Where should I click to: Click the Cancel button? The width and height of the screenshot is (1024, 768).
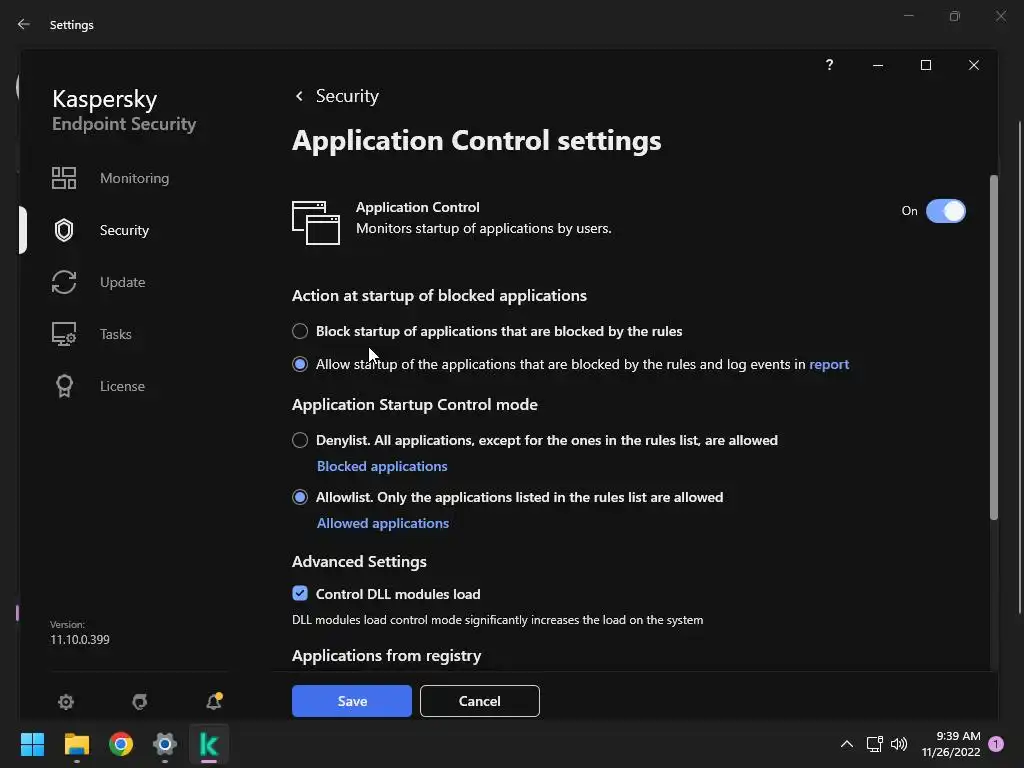coord(480,701)
